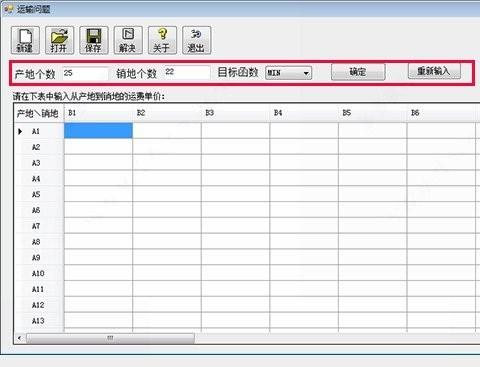Viewport: 480px width, 367px height.
Task: Show the 关于 (About) information icon
Action: click(162, 40)
